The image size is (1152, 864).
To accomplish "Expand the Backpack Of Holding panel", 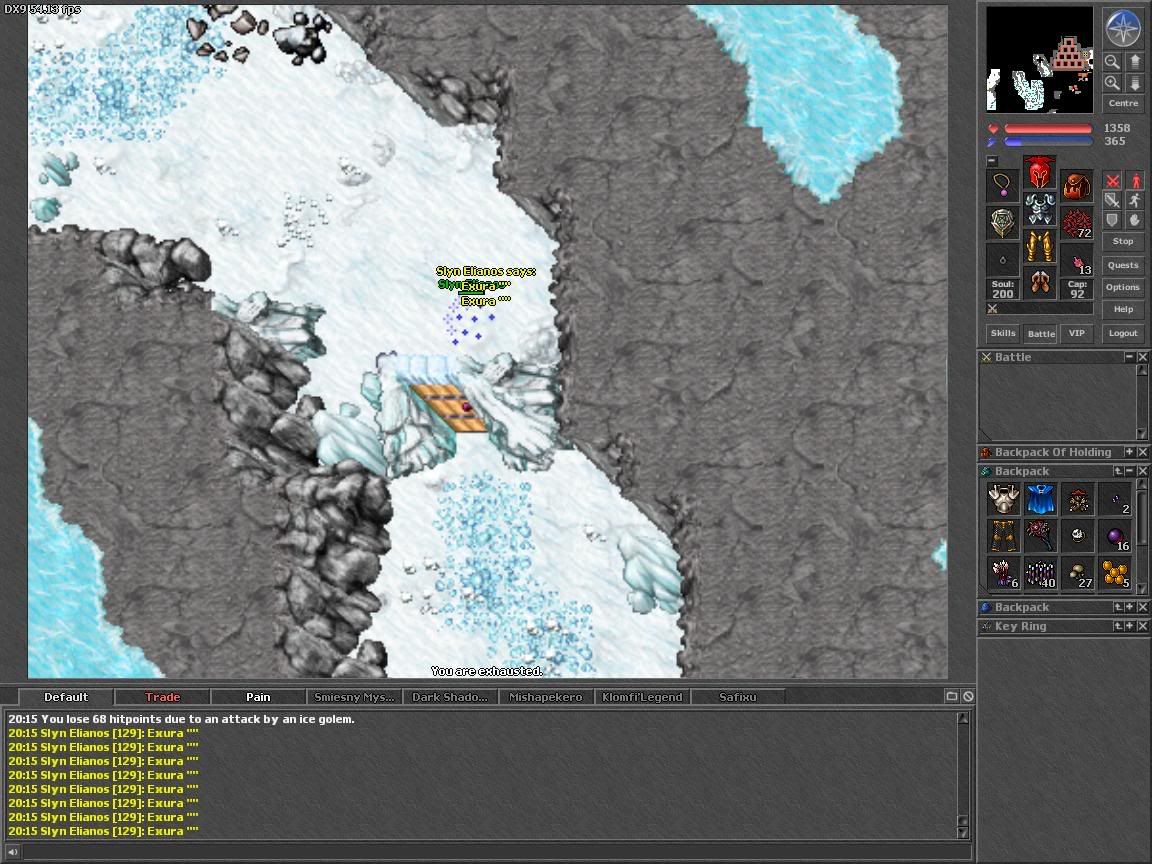I will (1129, 452).
